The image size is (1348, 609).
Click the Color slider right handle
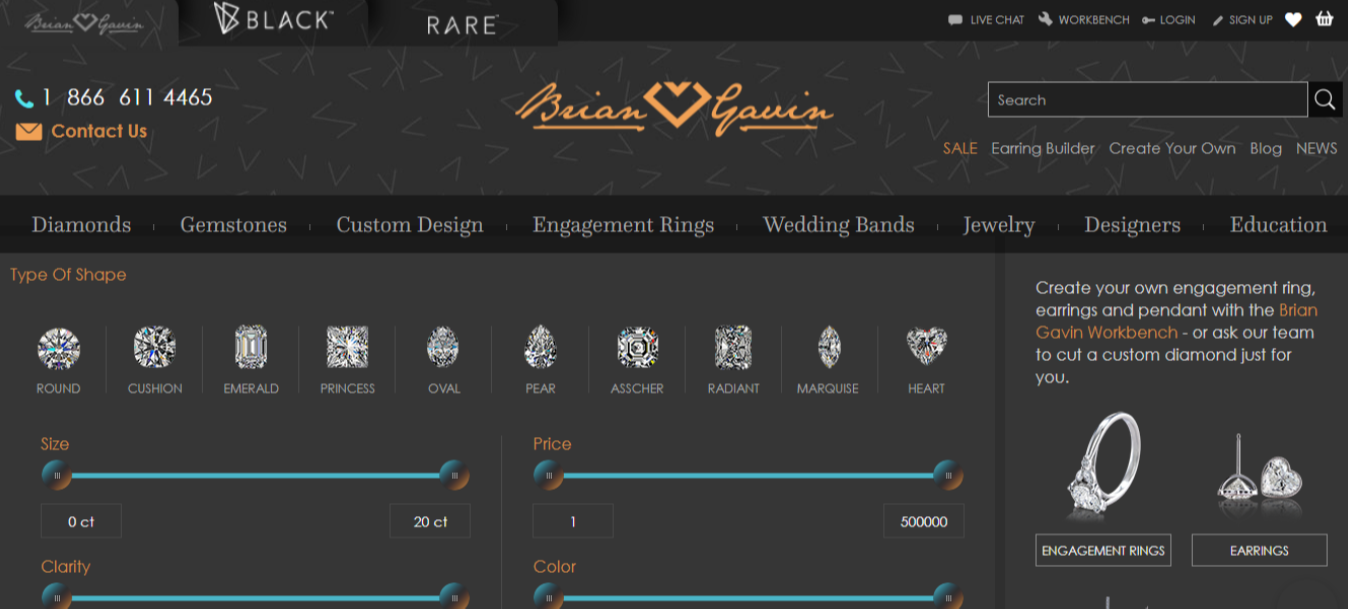coord(948,598)
